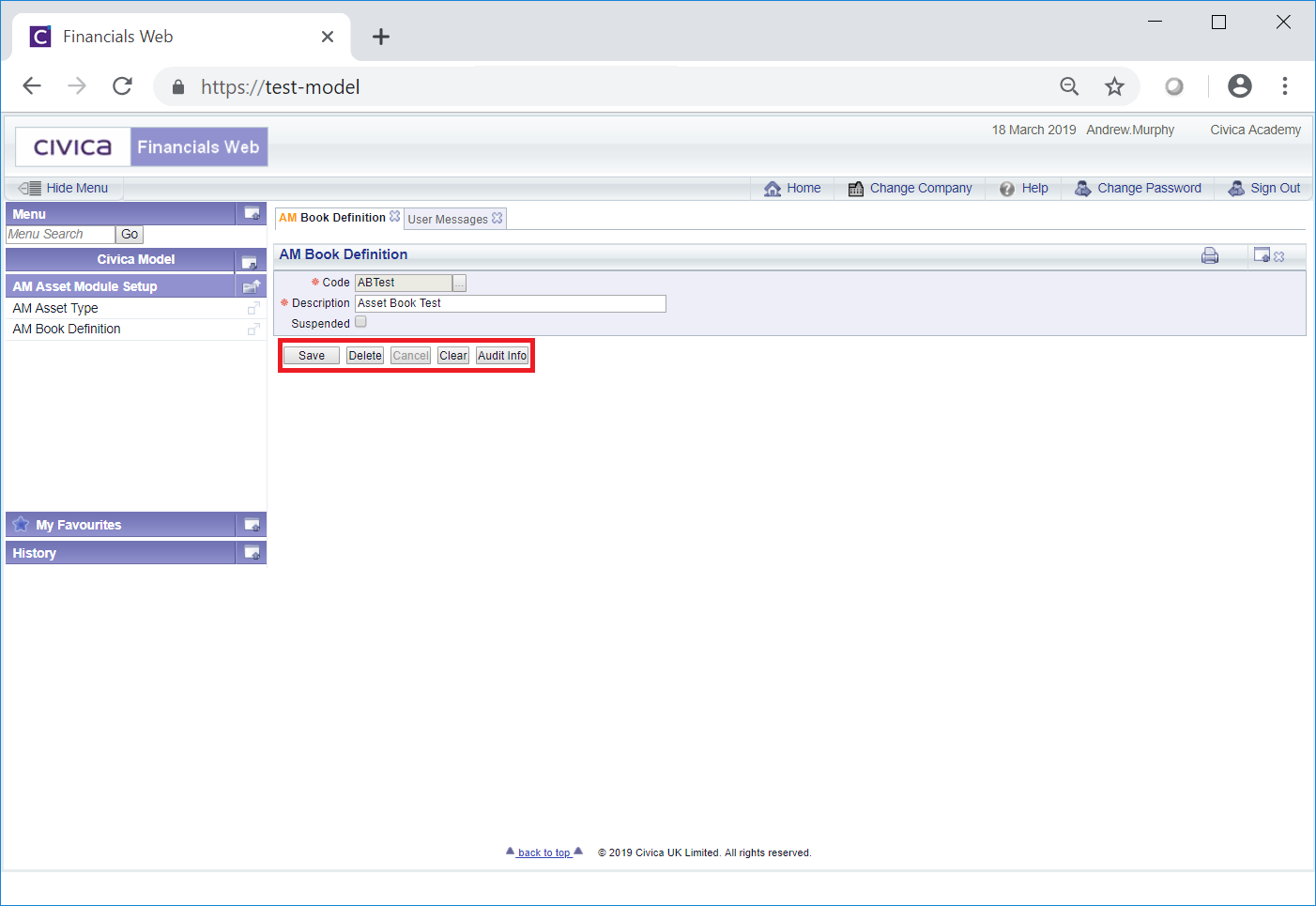
Task: Click the Audit Info button
Action: tap(502, 356)
